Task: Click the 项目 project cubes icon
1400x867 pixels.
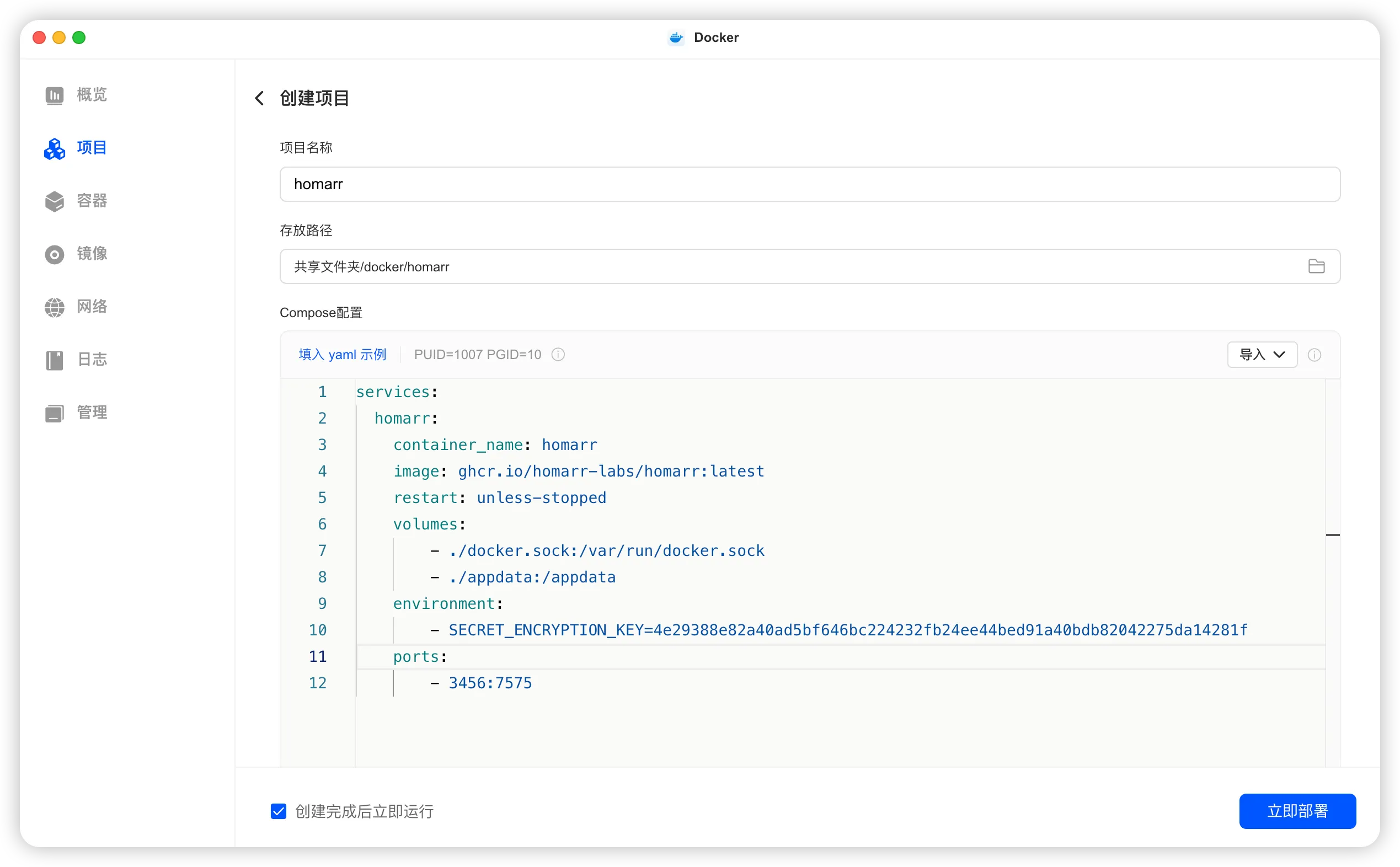Action: point(55,148)
